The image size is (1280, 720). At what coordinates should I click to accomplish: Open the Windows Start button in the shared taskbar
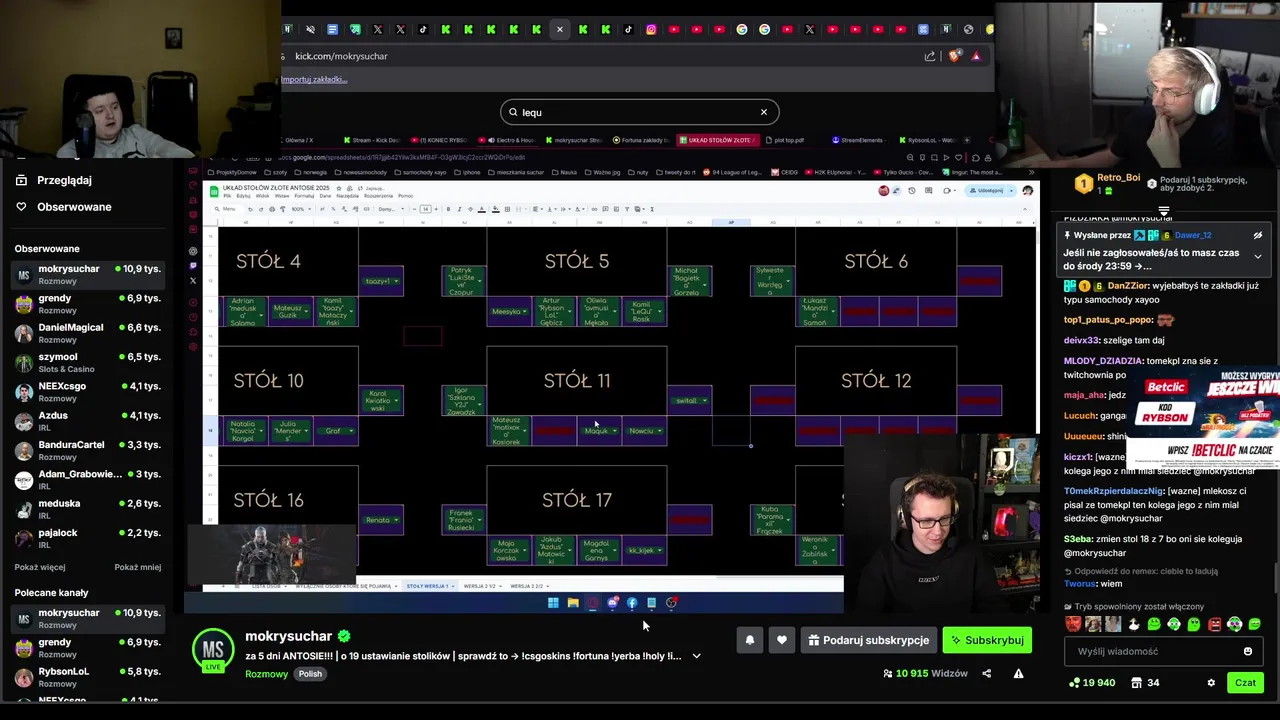[x=553, y=603]
